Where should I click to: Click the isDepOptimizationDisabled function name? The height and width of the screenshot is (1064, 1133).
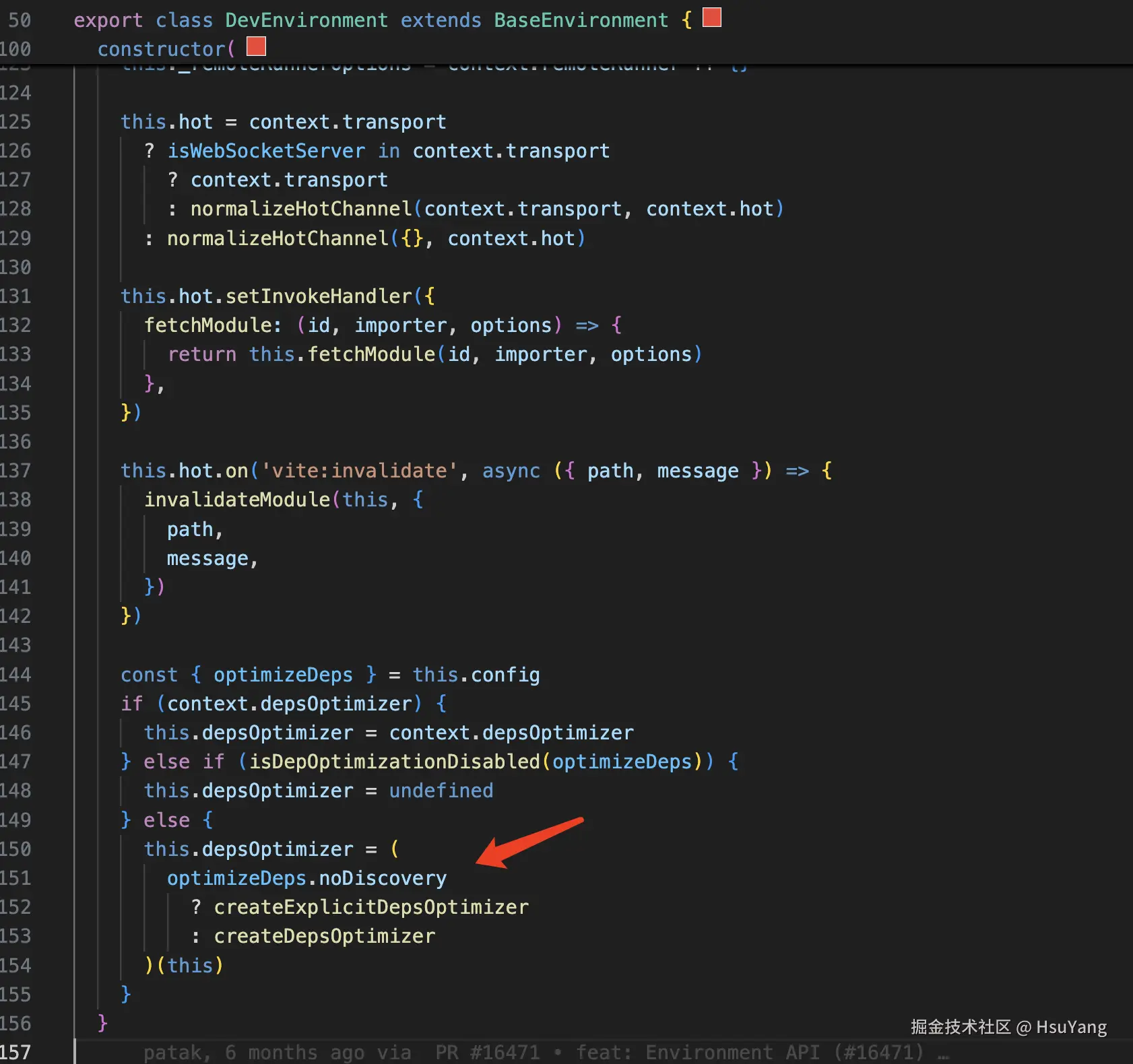pos(395,762)
